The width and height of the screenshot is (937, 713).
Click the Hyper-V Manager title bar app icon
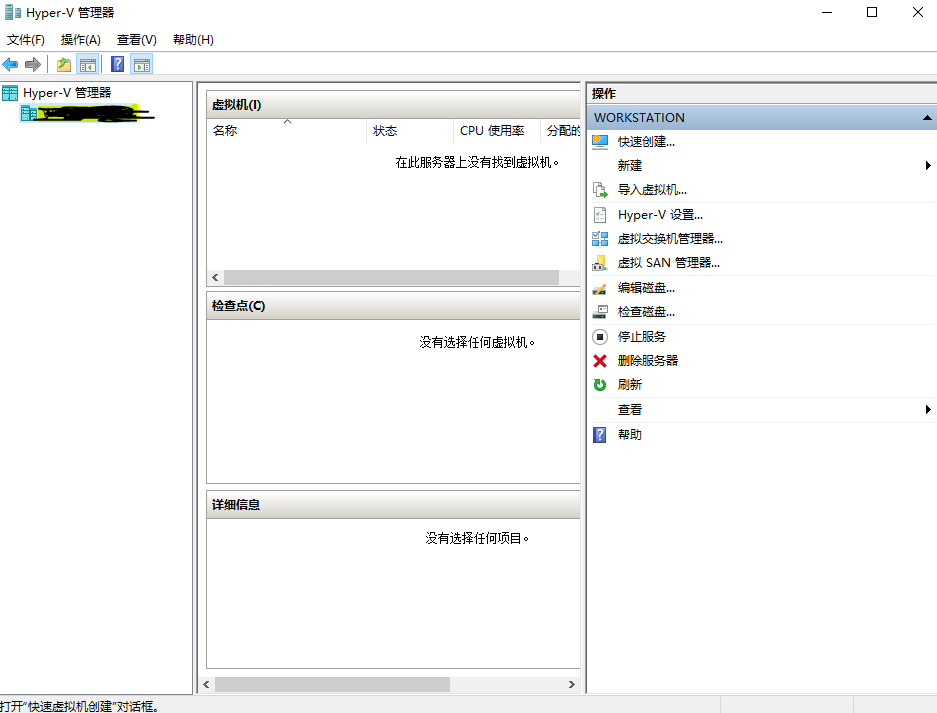(x=13, y=13)
